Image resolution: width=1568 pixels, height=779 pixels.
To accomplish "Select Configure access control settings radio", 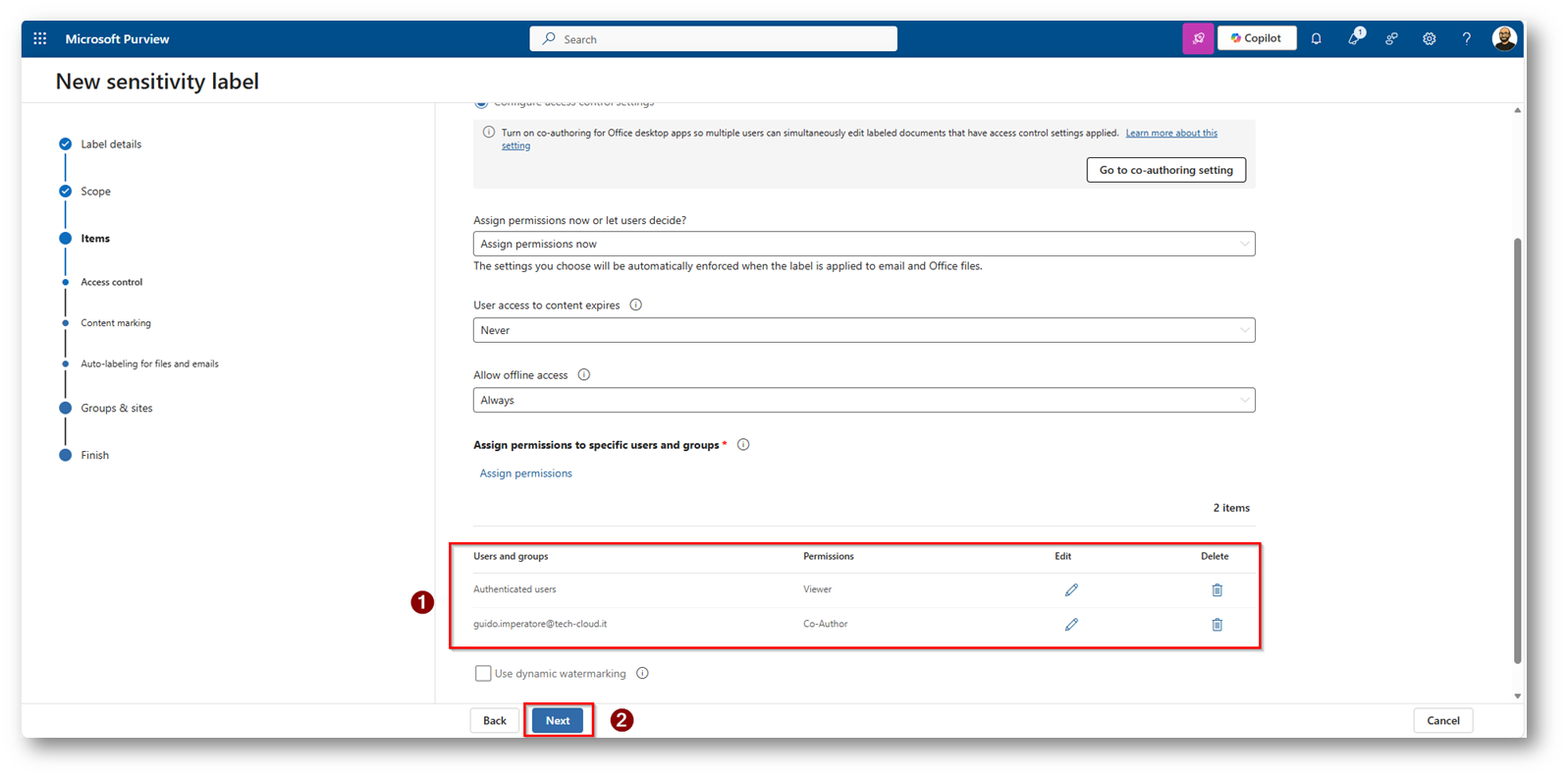I will [x=481, y=103].
